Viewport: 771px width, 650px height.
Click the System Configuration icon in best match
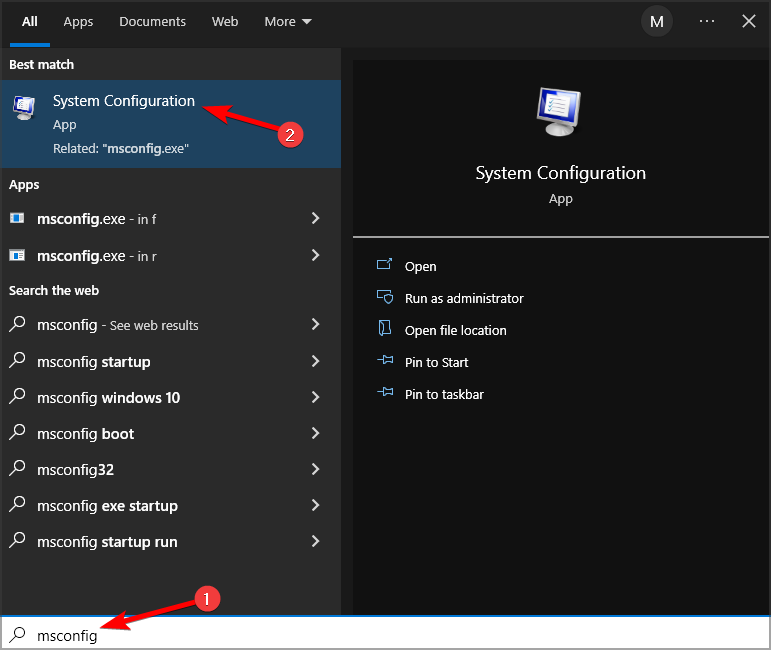[24, 108]
